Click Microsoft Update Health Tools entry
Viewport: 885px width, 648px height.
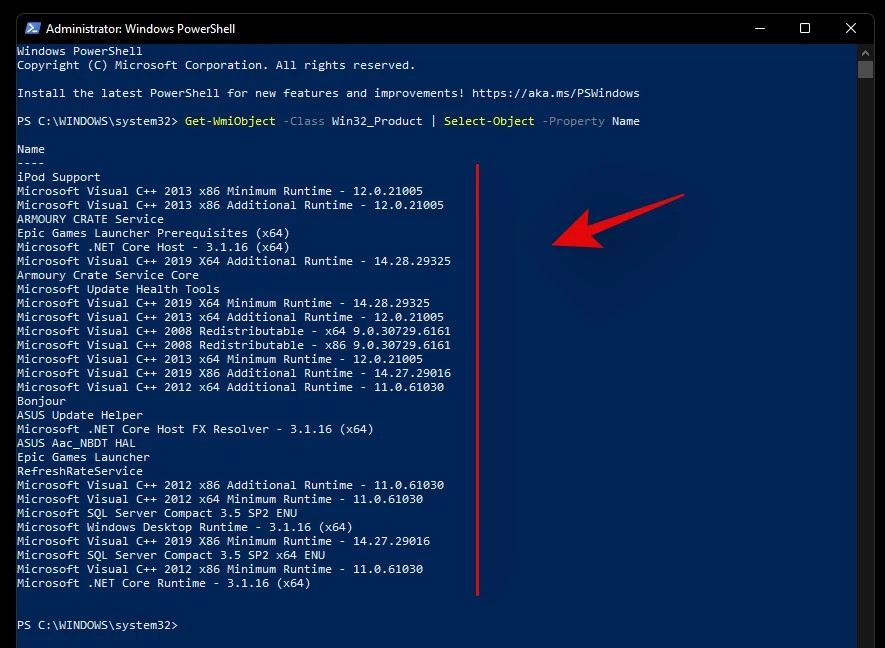point(118,289)
